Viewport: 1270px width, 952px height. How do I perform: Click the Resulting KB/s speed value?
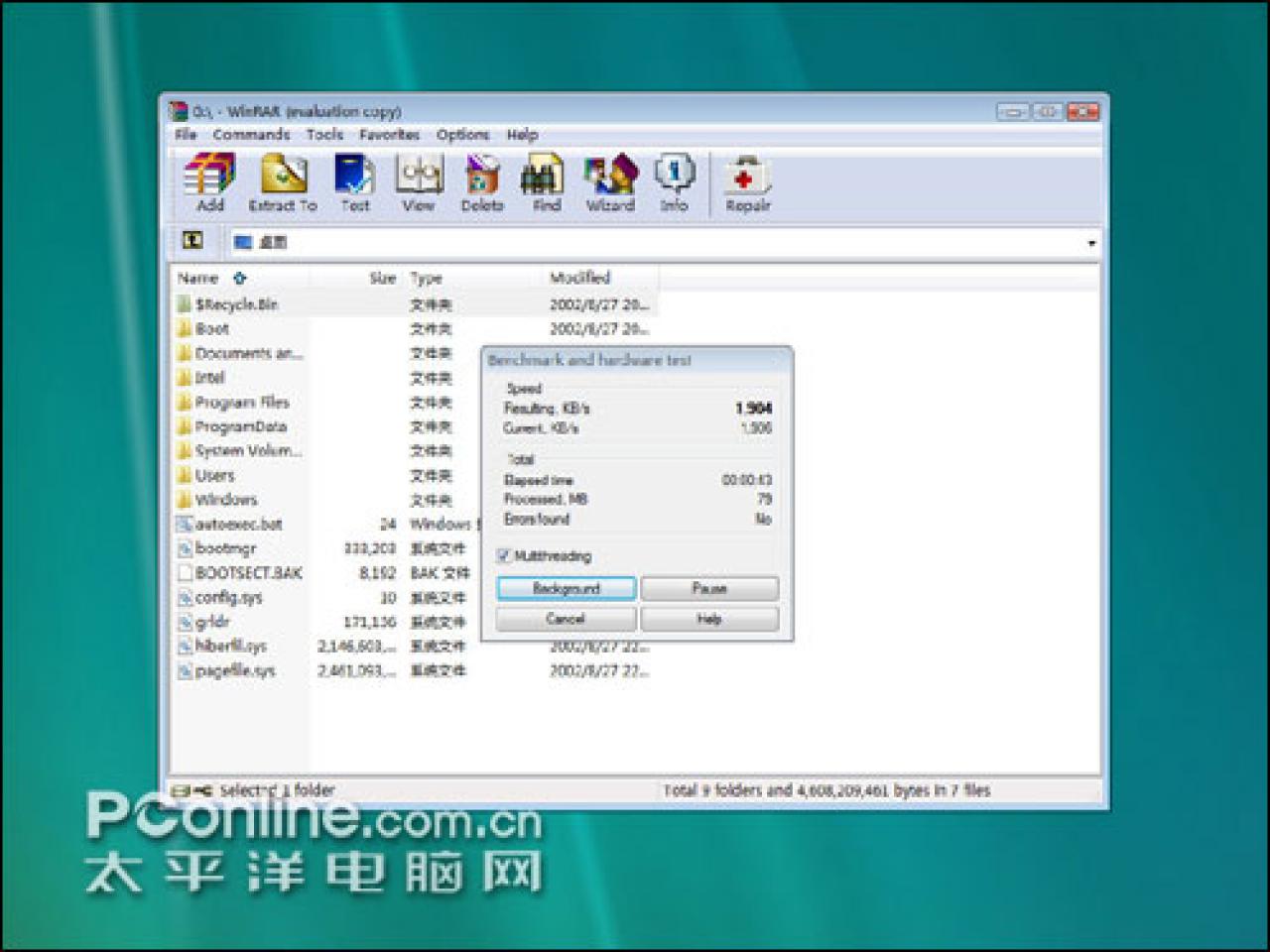tap(754, 409)
